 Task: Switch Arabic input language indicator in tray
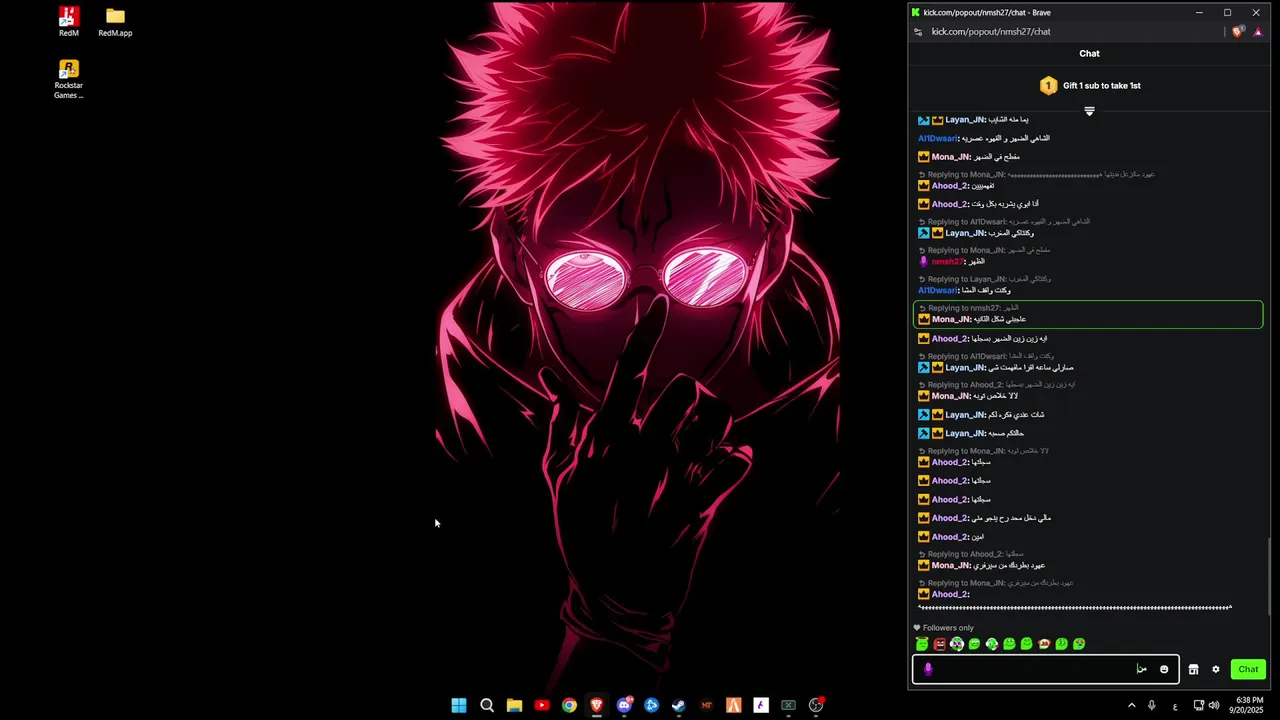[x=1175, y=705]
